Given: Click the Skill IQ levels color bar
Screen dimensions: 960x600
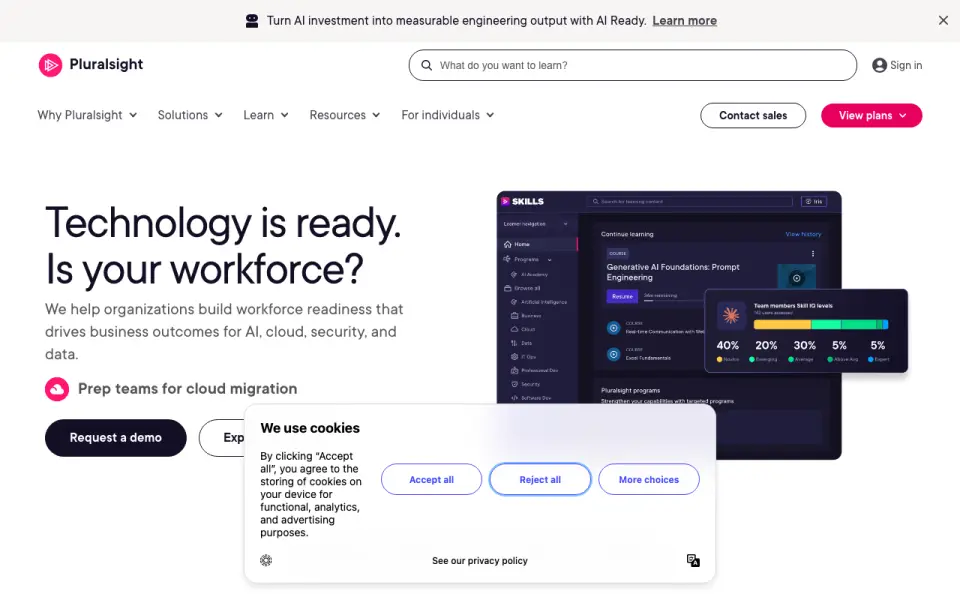Looking at the screenshot, I should (x=820, y=324).
